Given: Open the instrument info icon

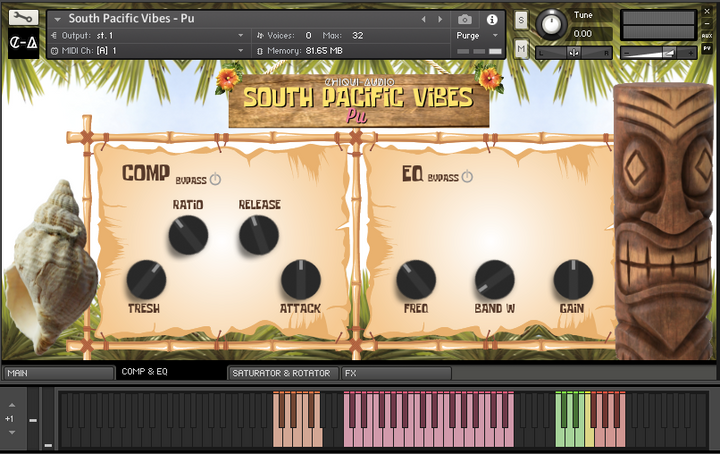Looking at the screenshot, I should click(492, 19).
